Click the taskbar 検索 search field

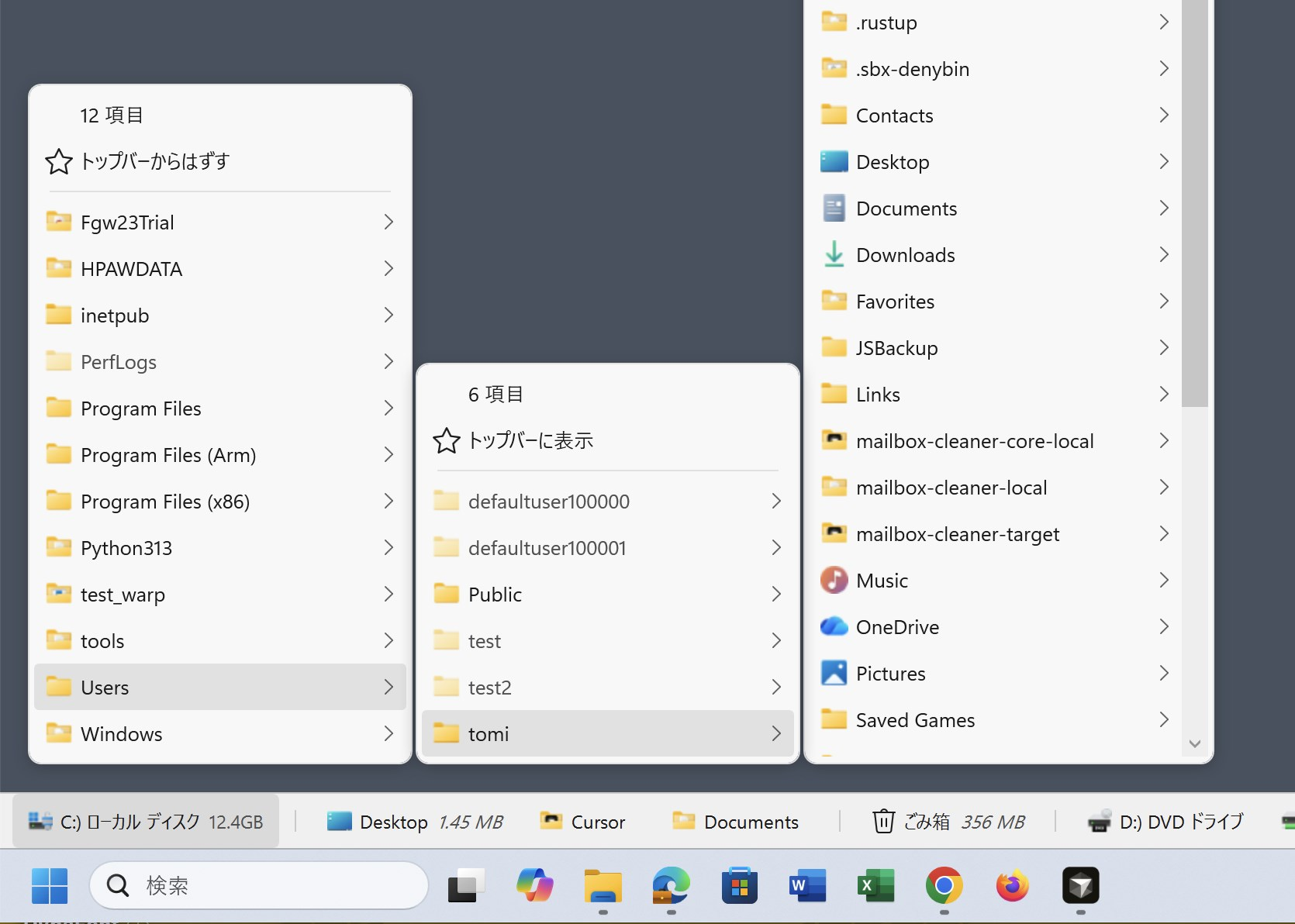point(259,885)
